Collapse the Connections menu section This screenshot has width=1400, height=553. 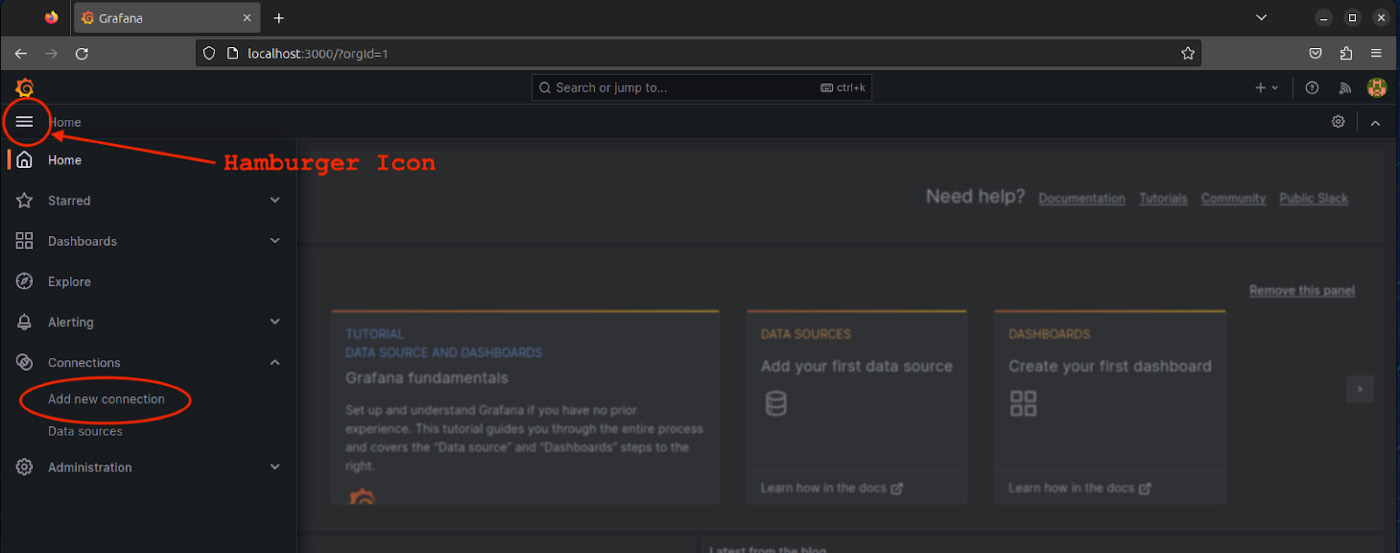[275, 363]
